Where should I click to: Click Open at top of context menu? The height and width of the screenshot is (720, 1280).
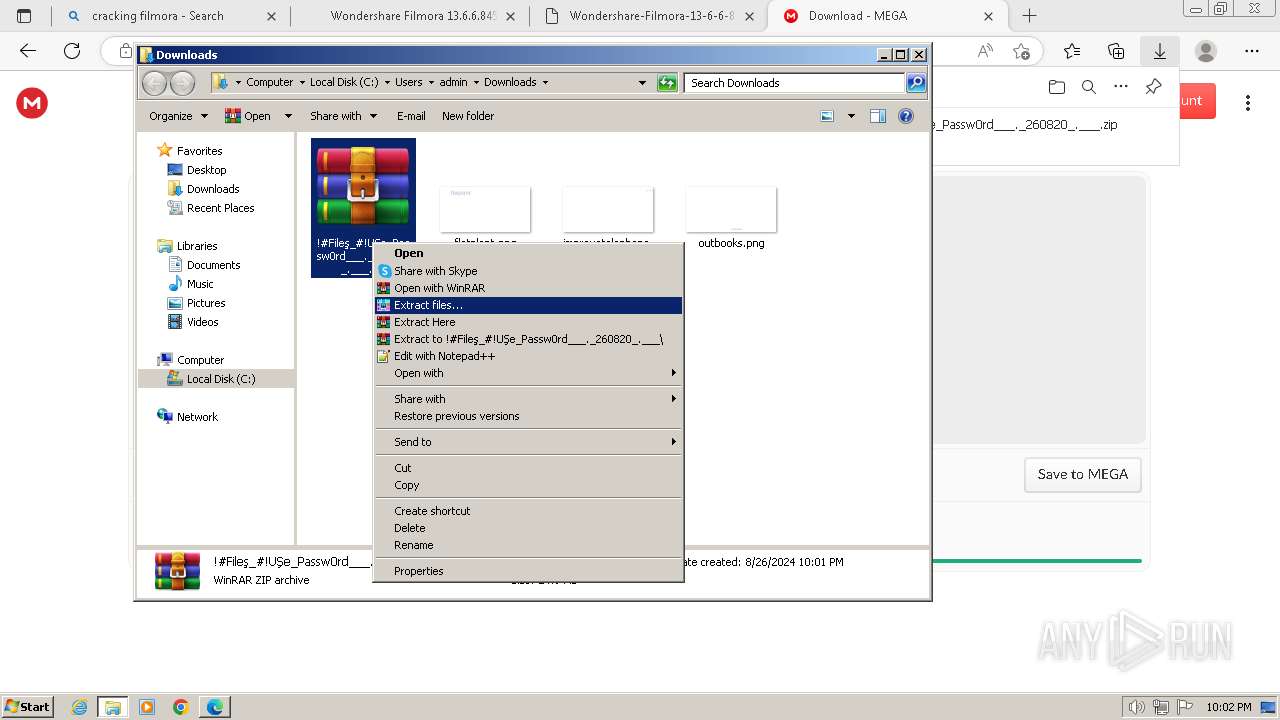(528, 253)
